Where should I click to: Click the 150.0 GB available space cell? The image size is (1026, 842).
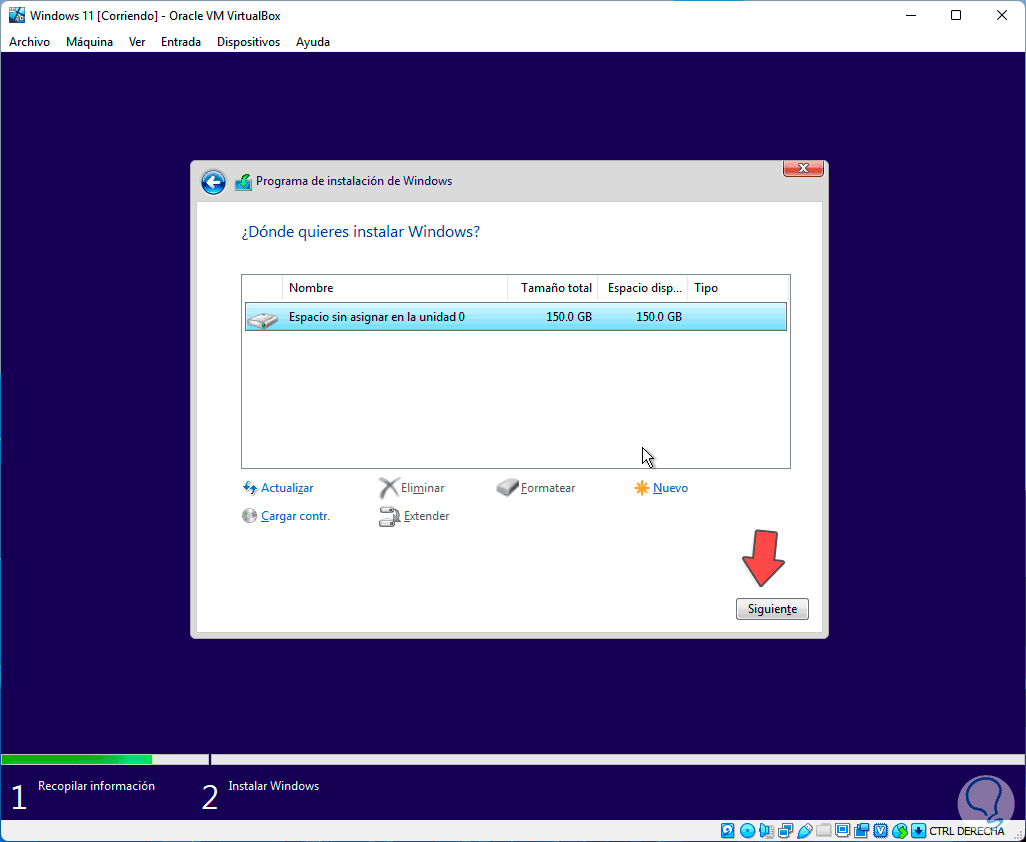tap(659, 317)
